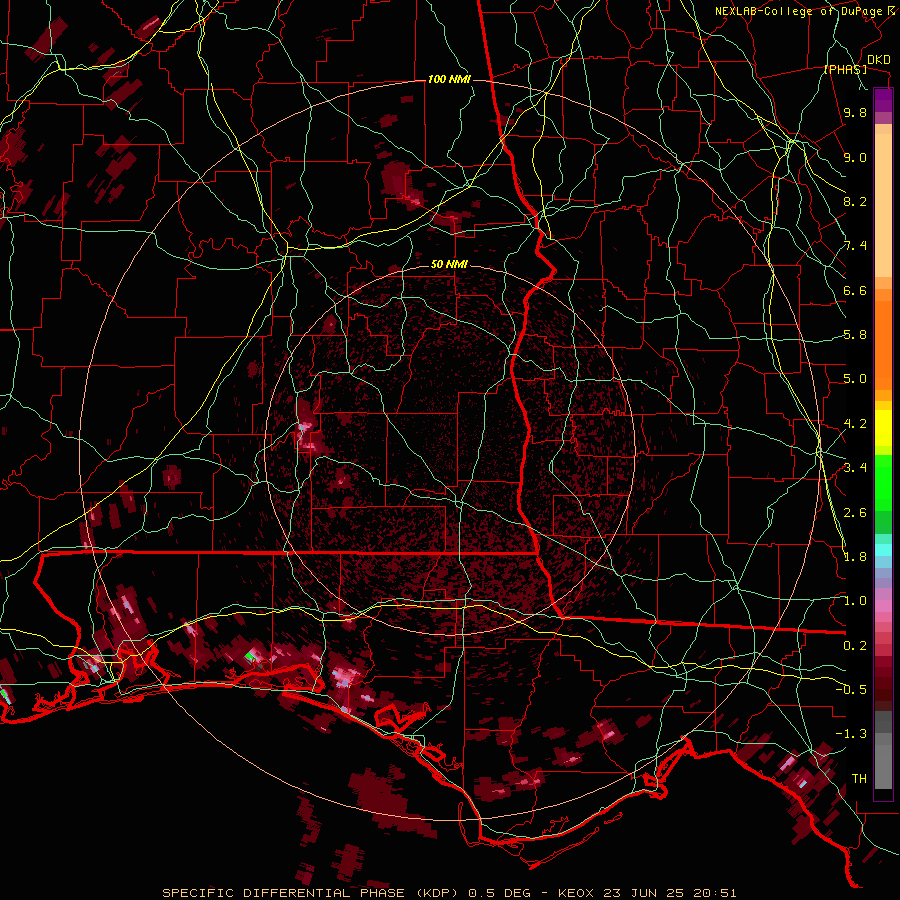Image resolution: width=900 pixels, height=900 pixels.
Task: Click the 0.2 value on color scale
Action: (855, 646)
